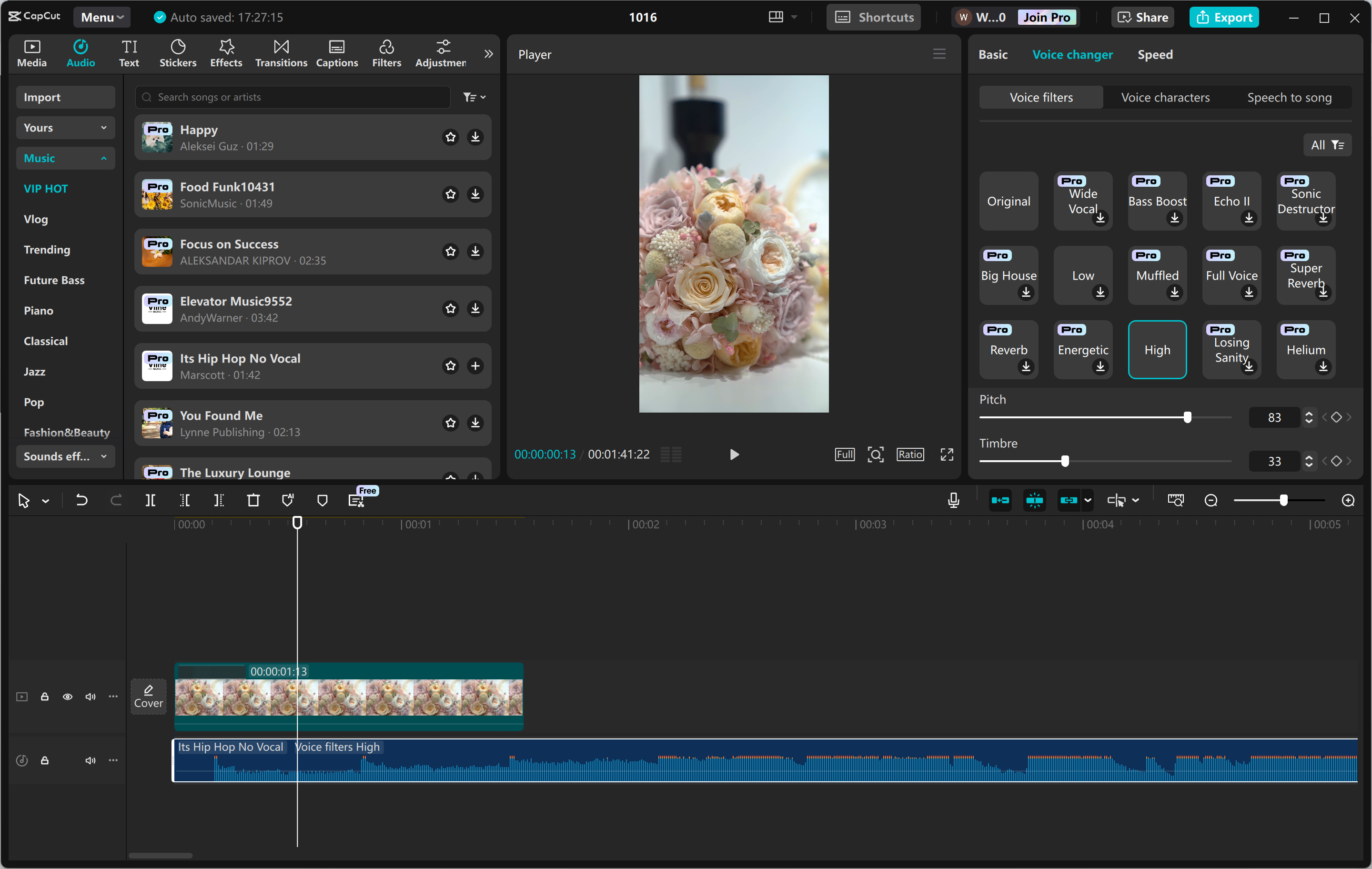This screenshot has width=1372, height=869.
Task: Click the Export button
Action: point(1224,17)
